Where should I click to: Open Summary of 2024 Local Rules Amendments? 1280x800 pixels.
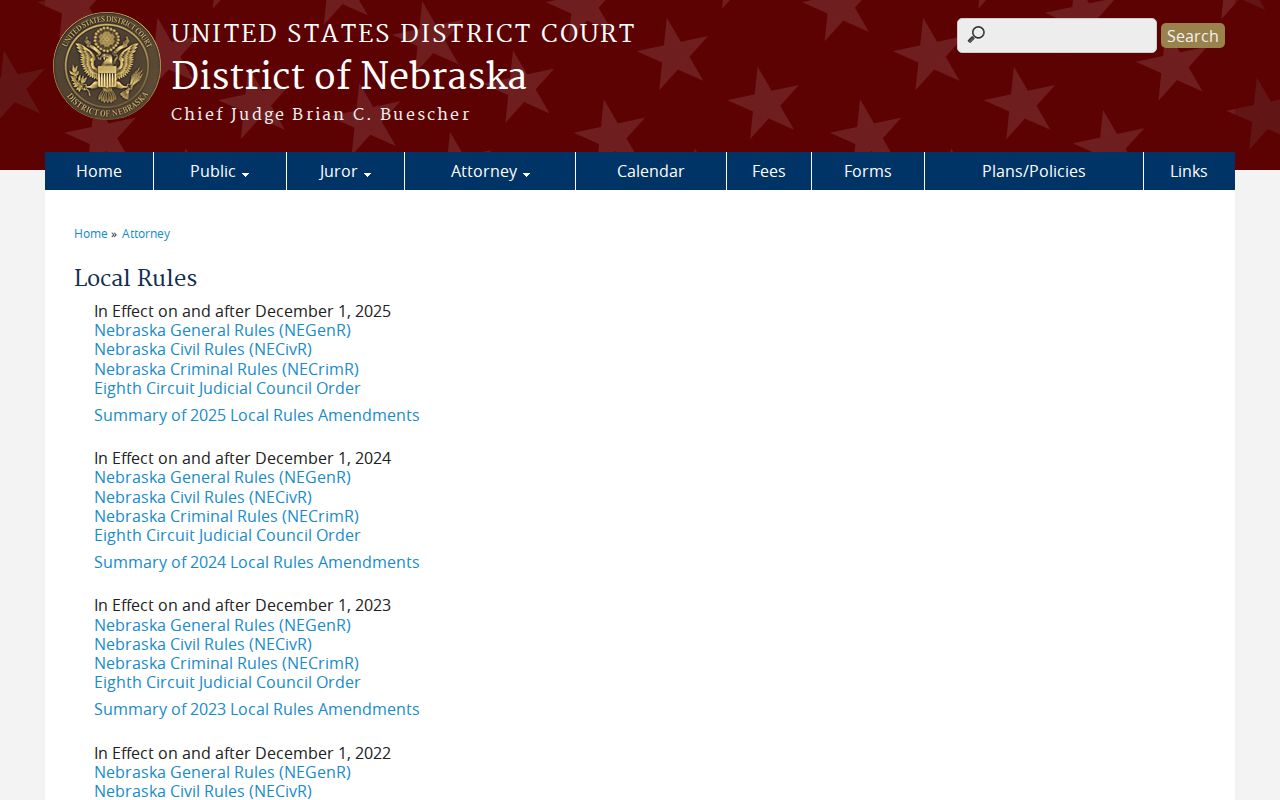257,562
